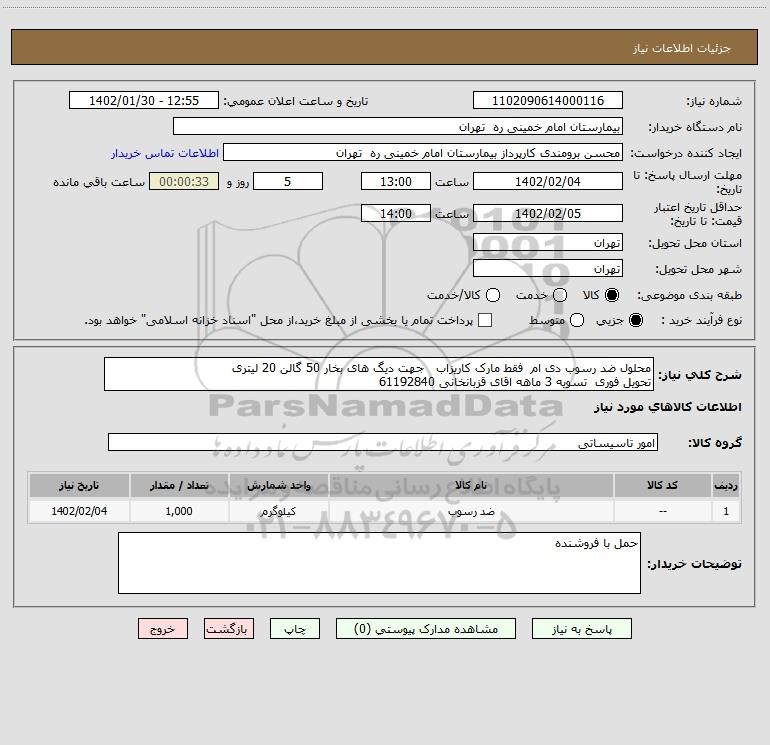Click the جزئیات اطلاعات نیاز header title
Viewport: 770px width, 745px height.
(681, 48)
